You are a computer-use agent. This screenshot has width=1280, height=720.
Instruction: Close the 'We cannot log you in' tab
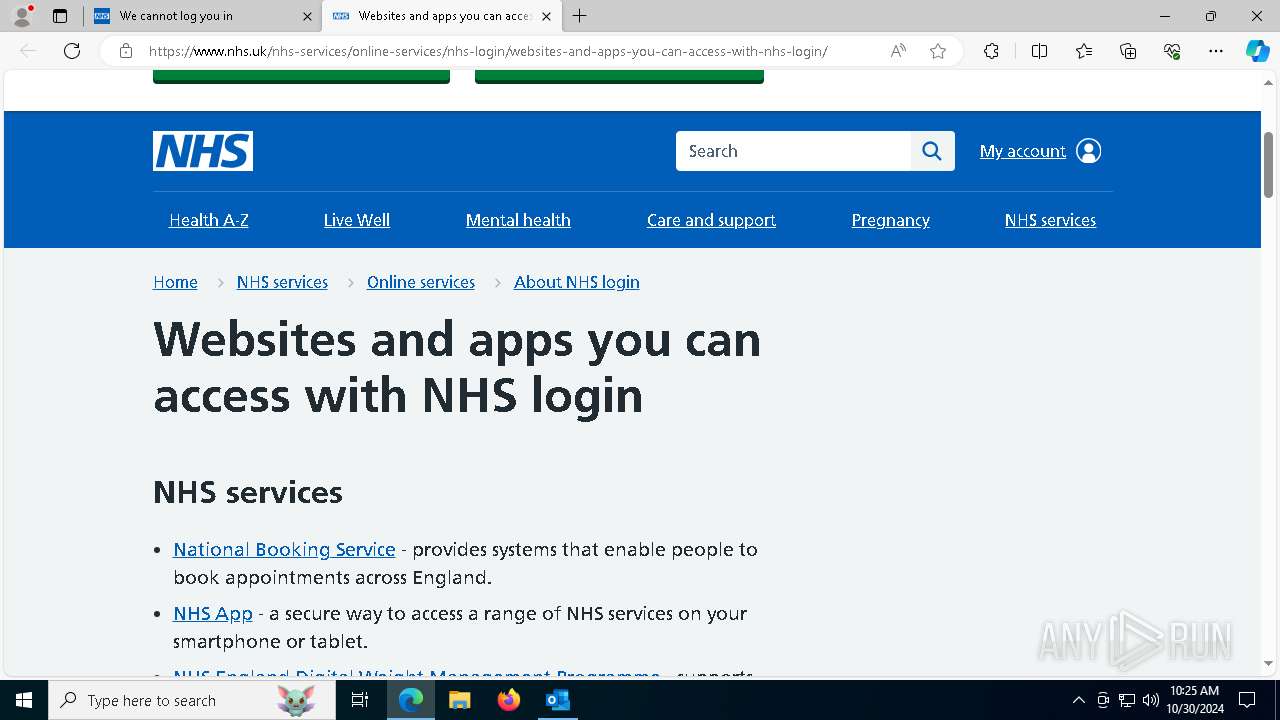307,16
